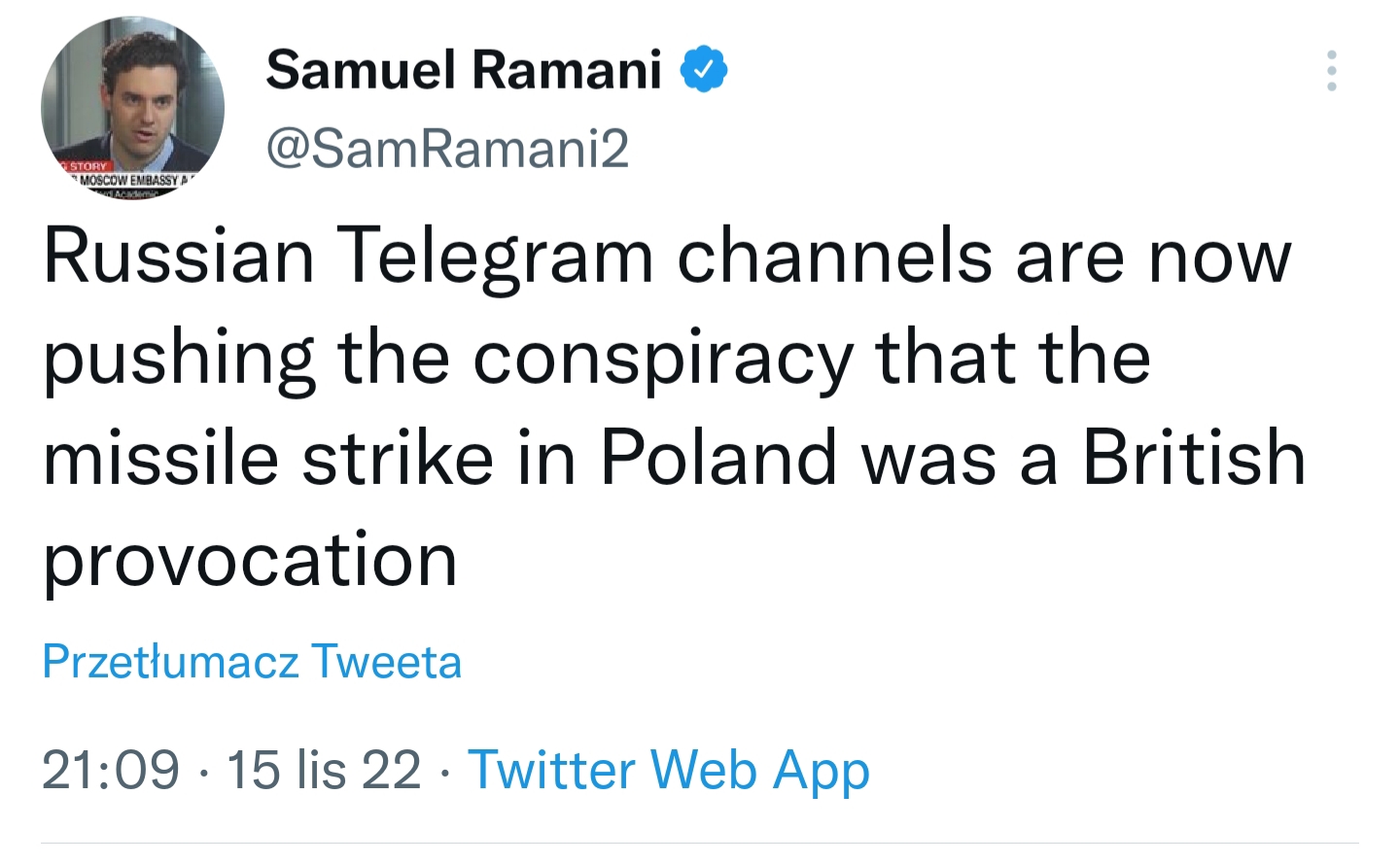This screenshot has height=864, width=1400.
Task: Click the blue verified badge
Action: tap(704, 70)
